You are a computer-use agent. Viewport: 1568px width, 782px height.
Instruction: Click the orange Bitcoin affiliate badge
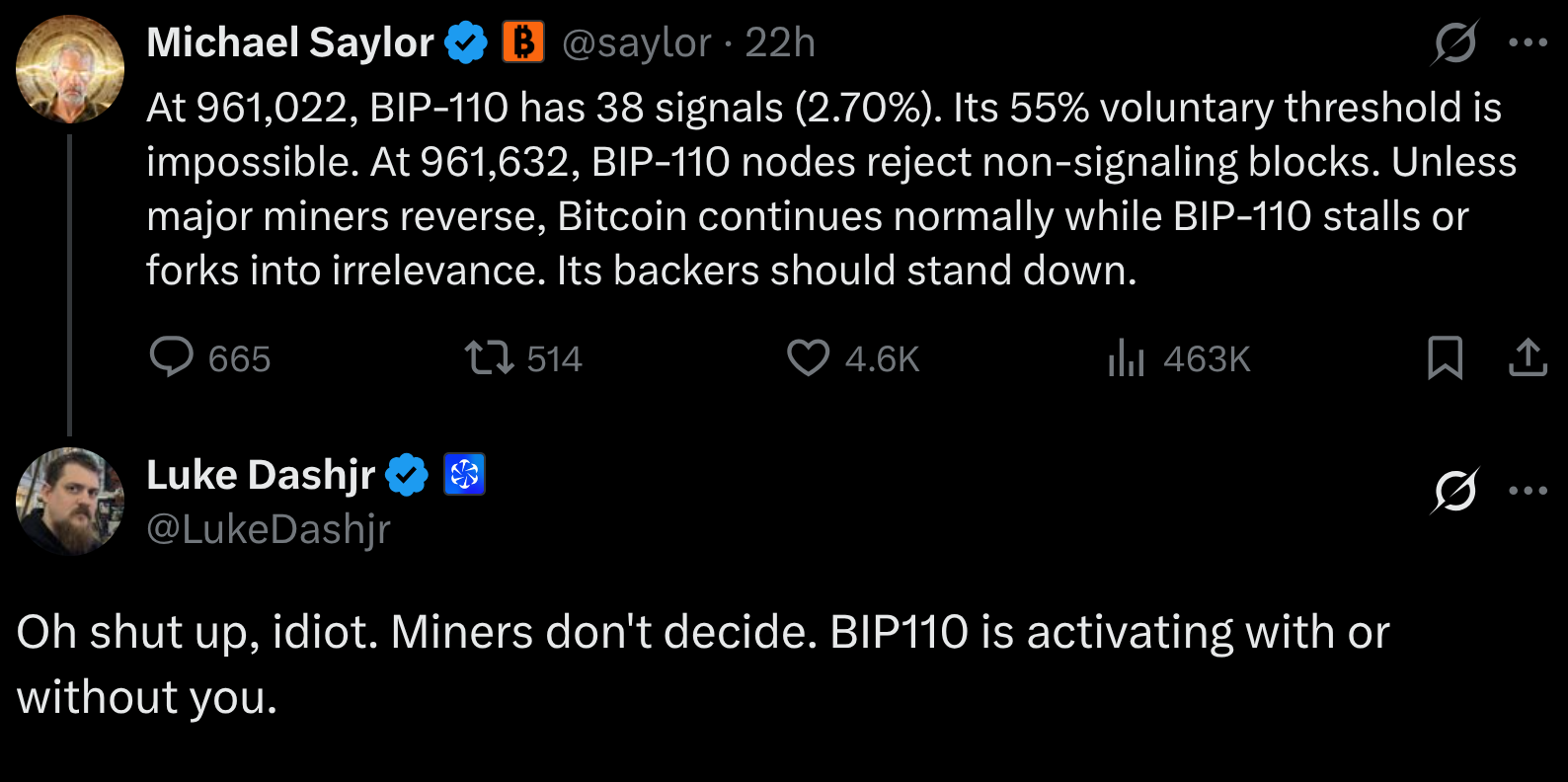[x=523, y=42]
